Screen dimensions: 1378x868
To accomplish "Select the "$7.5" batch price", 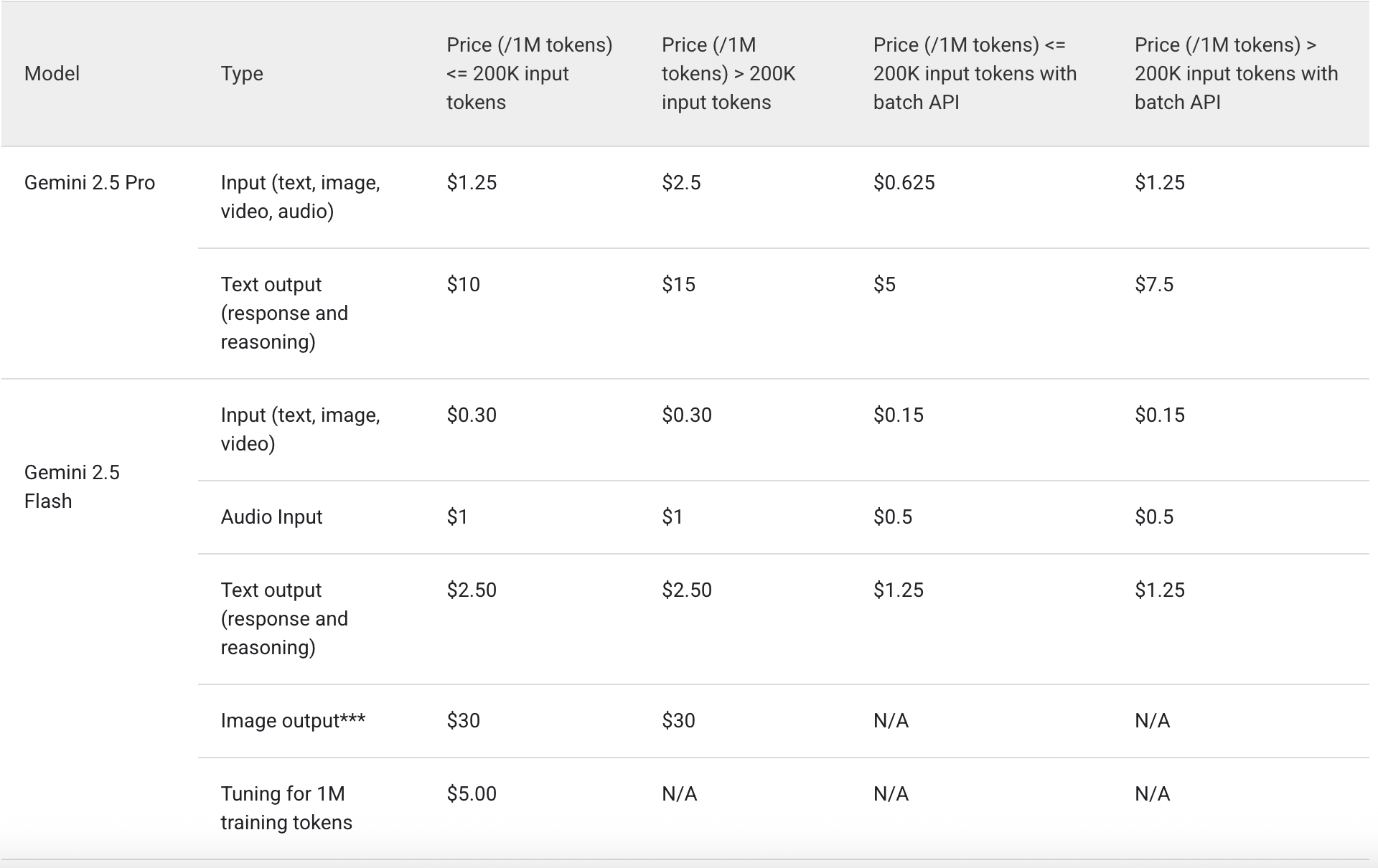I will [x=1154, y=285].
